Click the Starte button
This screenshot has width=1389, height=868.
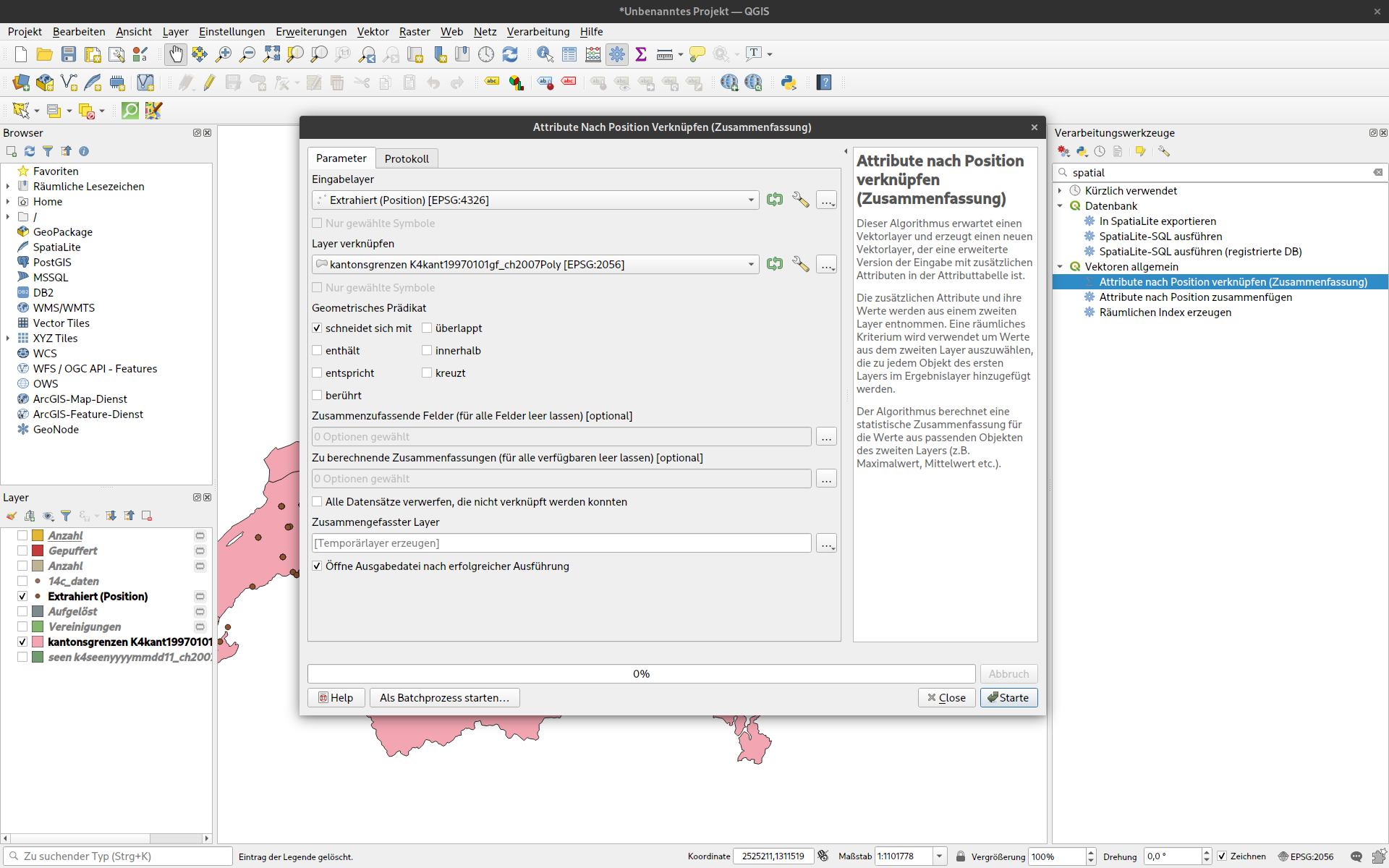1008,697
